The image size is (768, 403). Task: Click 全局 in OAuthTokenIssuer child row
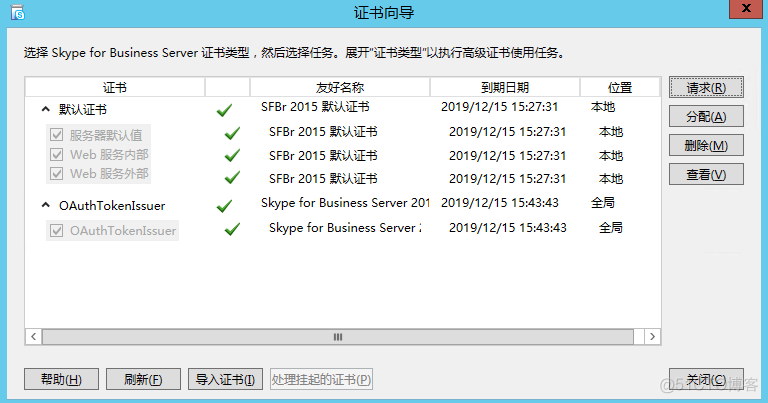point(611,228)
